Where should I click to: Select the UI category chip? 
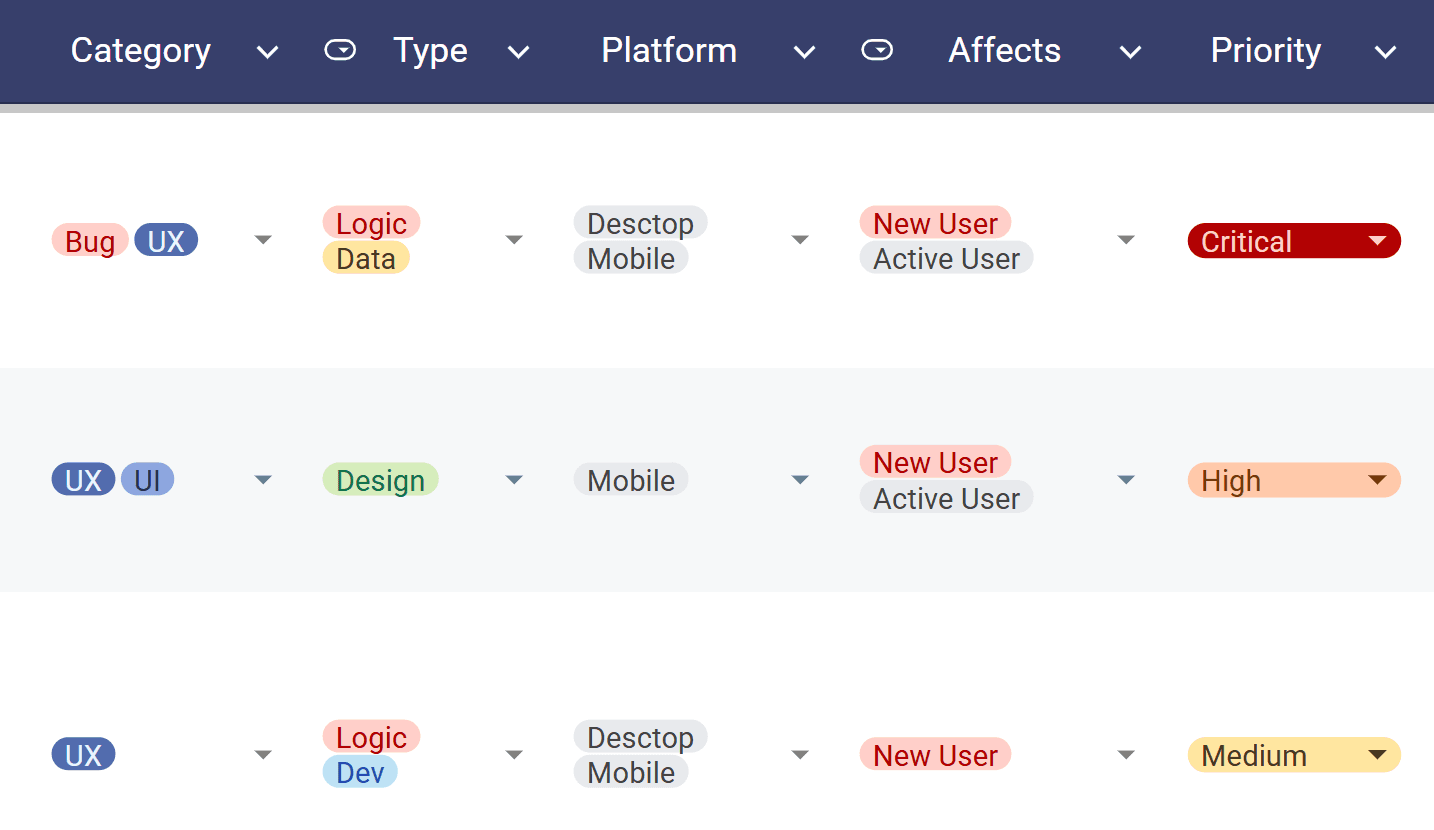click(147, 480)
